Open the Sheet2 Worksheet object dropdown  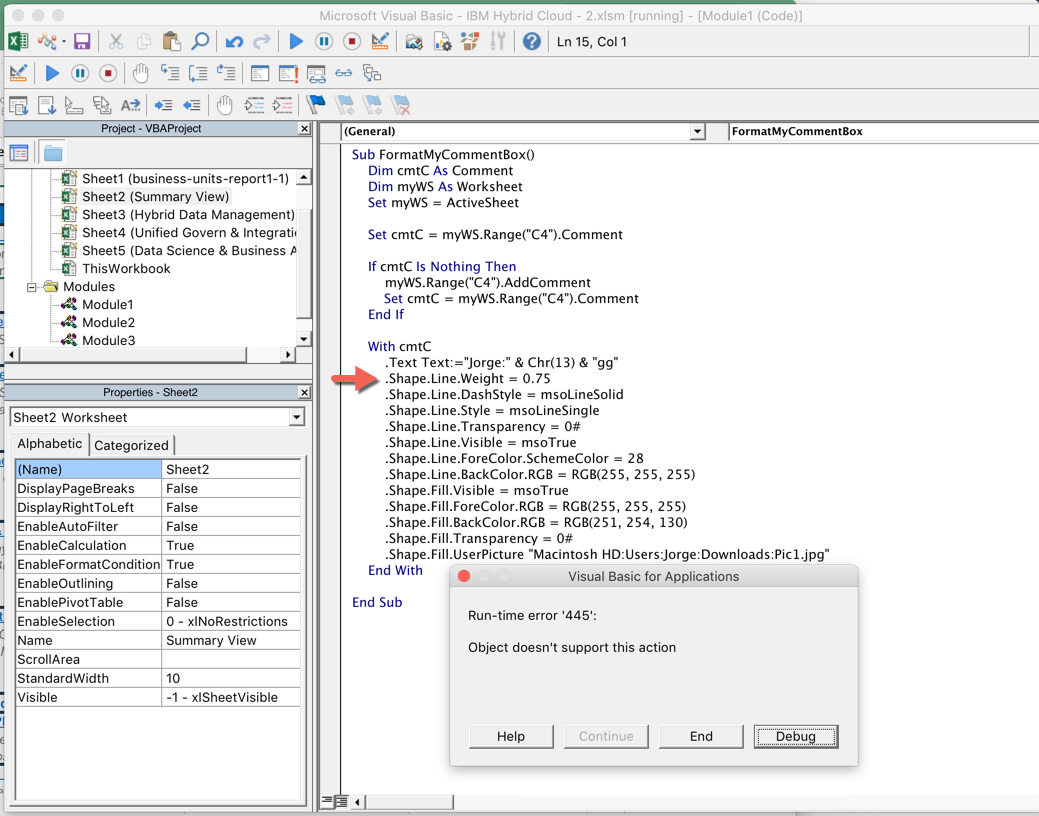296,417
